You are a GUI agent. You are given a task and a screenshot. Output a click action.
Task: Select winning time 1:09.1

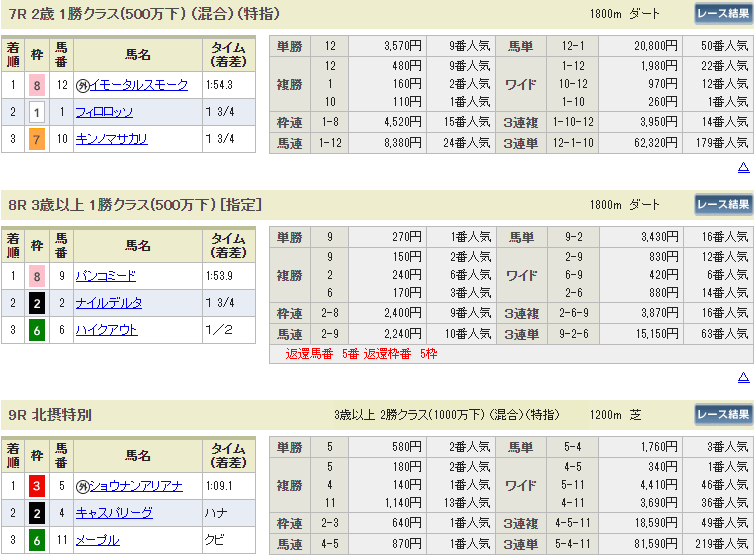pos(219,486)
